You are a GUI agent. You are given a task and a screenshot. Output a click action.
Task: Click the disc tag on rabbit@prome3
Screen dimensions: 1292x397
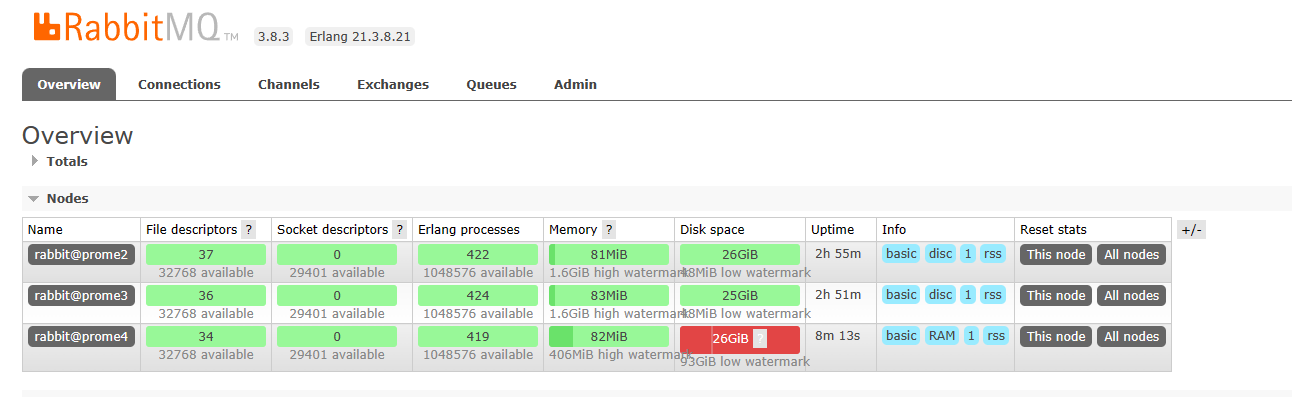coord(940,294)
